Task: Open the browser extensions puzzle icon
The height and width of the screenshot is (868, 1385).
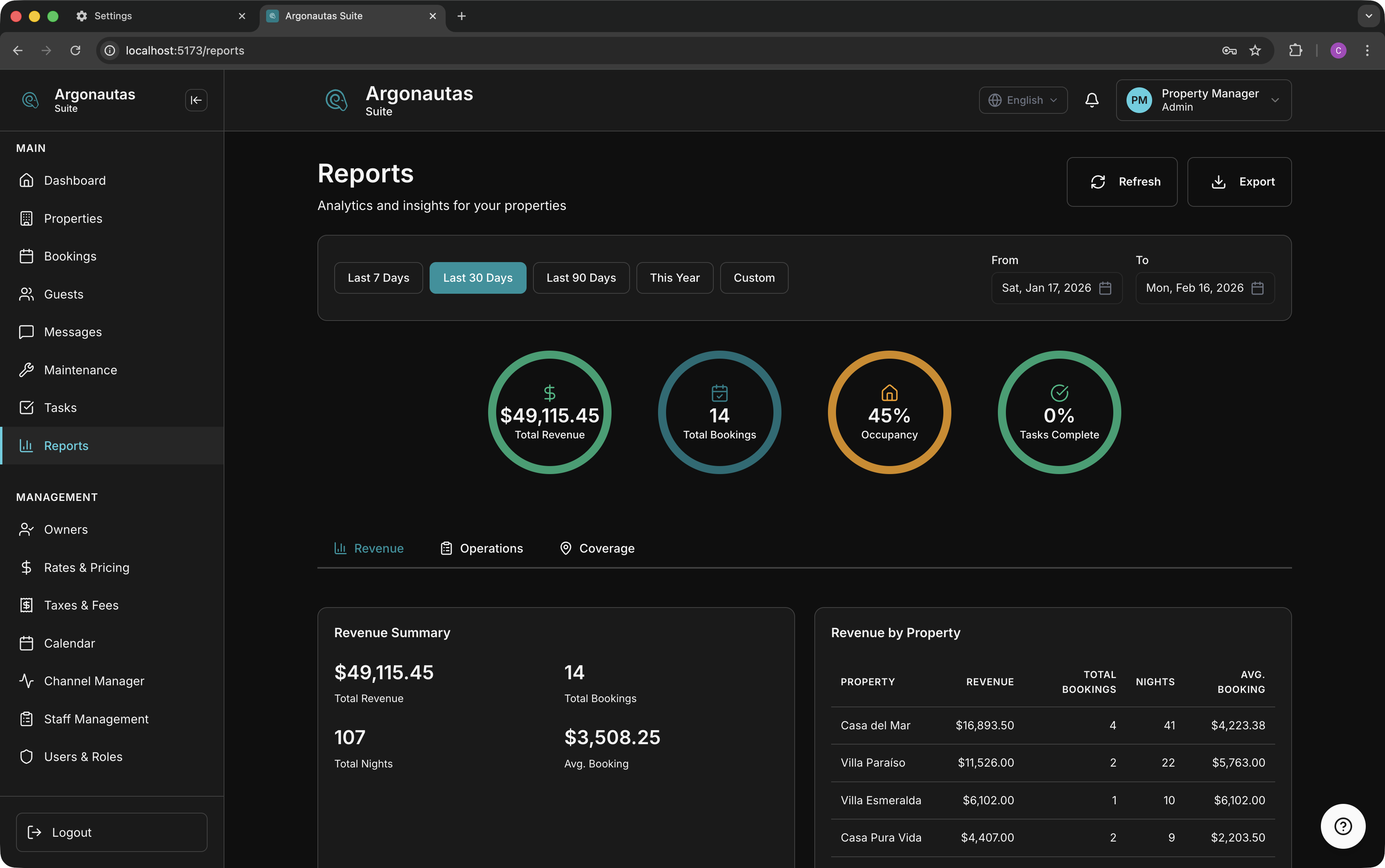Action: coord(1295,50)
